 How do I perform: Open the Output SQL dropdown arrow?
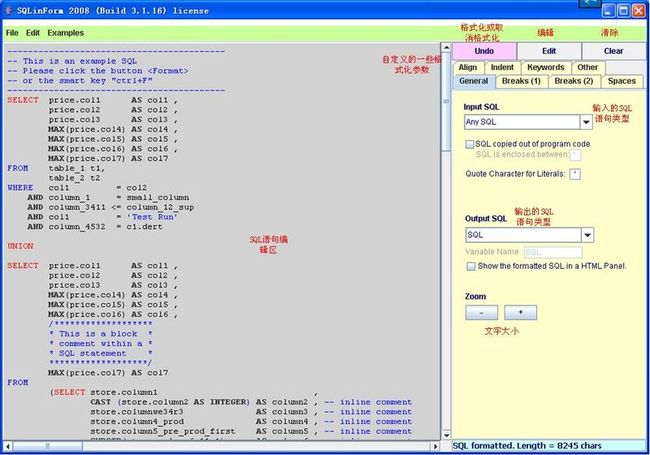tap(587, 235)
